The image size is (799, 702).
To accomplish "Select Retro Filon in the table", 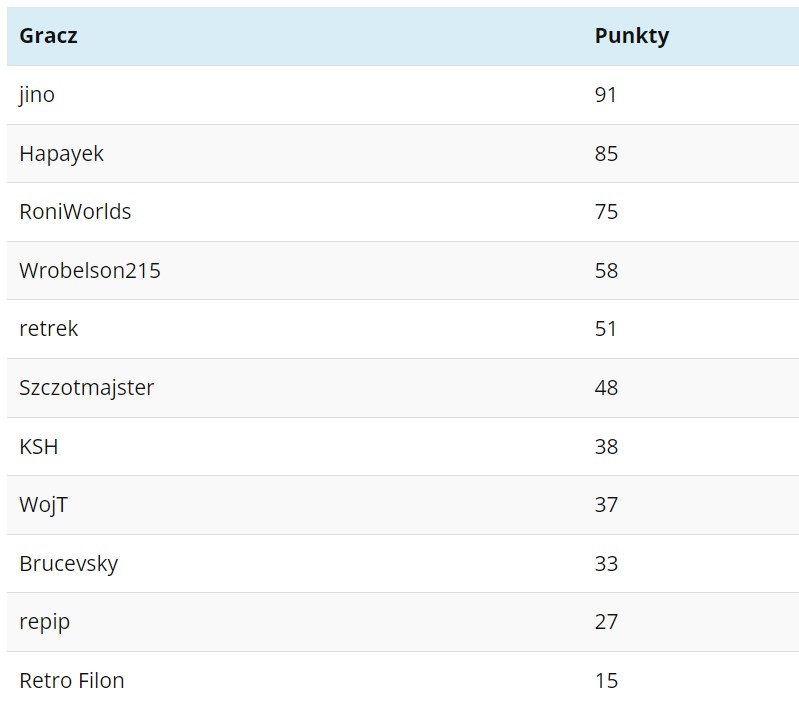I will click(x=71, y=681).
